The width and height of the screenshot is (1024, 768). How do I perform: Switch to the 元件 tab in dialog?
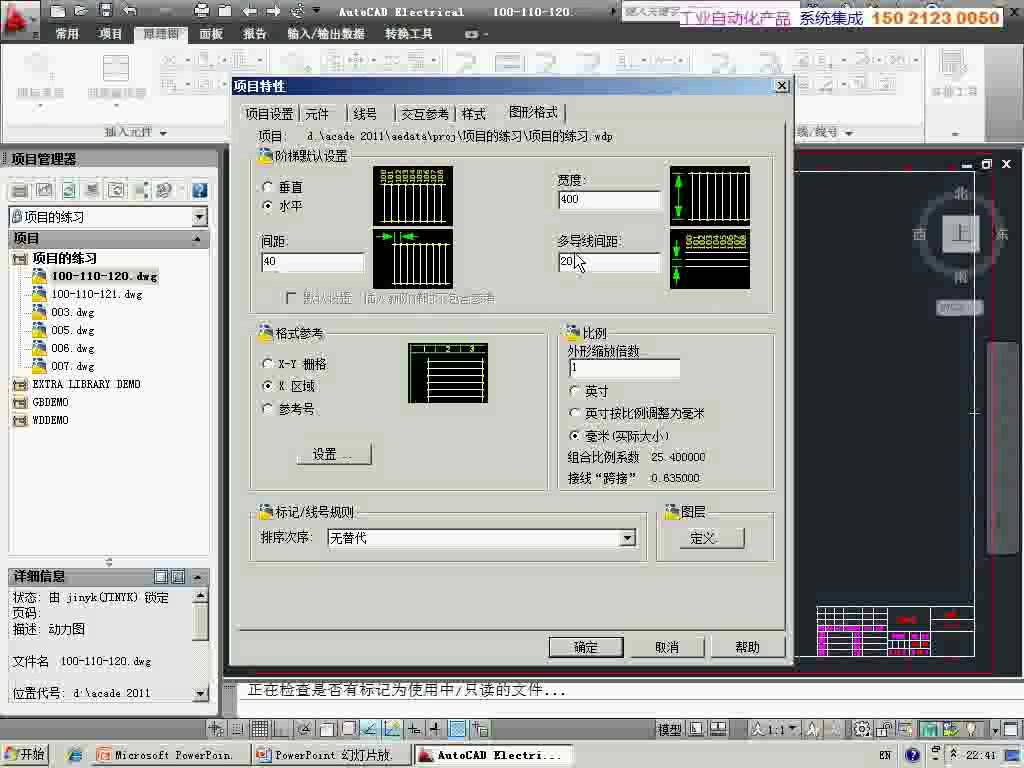pos(318,113)
